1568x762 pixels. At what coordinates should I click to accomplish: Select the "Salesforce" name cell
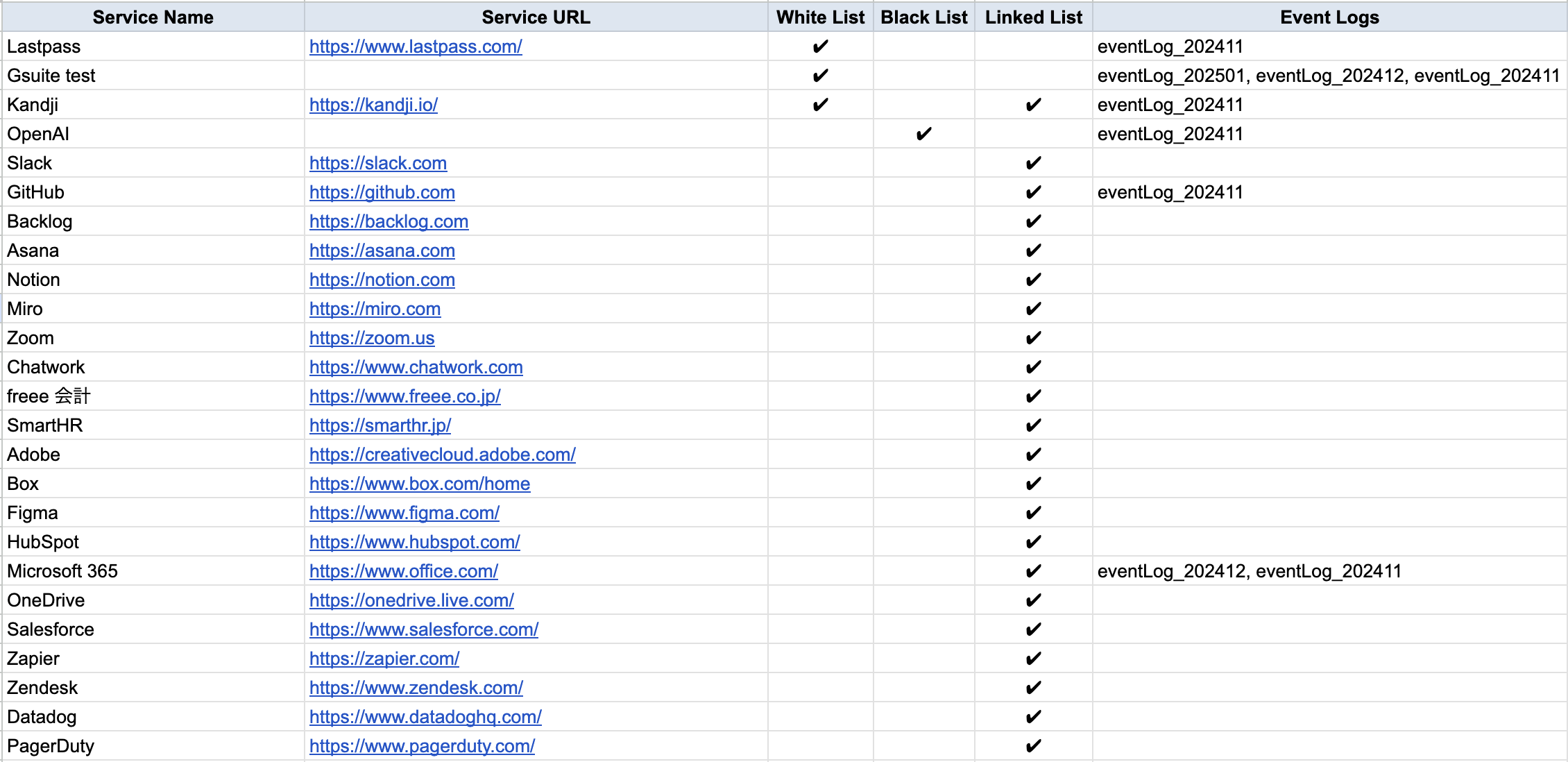pyautogui.click(x=153, y=629)
